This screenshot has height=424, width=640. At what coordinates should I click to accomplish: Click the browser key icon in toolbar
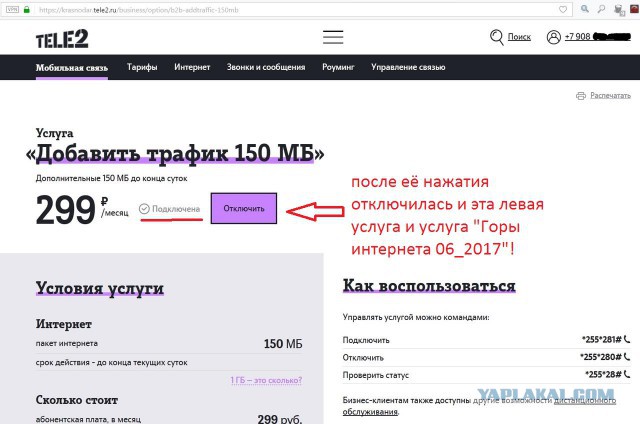[x=601, y=9]
